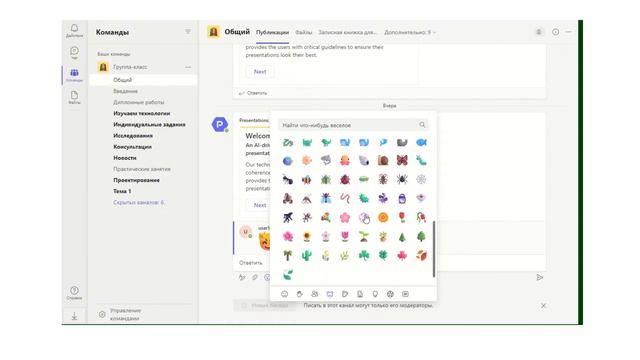640x360 pixels.
Task: Click Next in the upper message card
Action: [260, 71]
